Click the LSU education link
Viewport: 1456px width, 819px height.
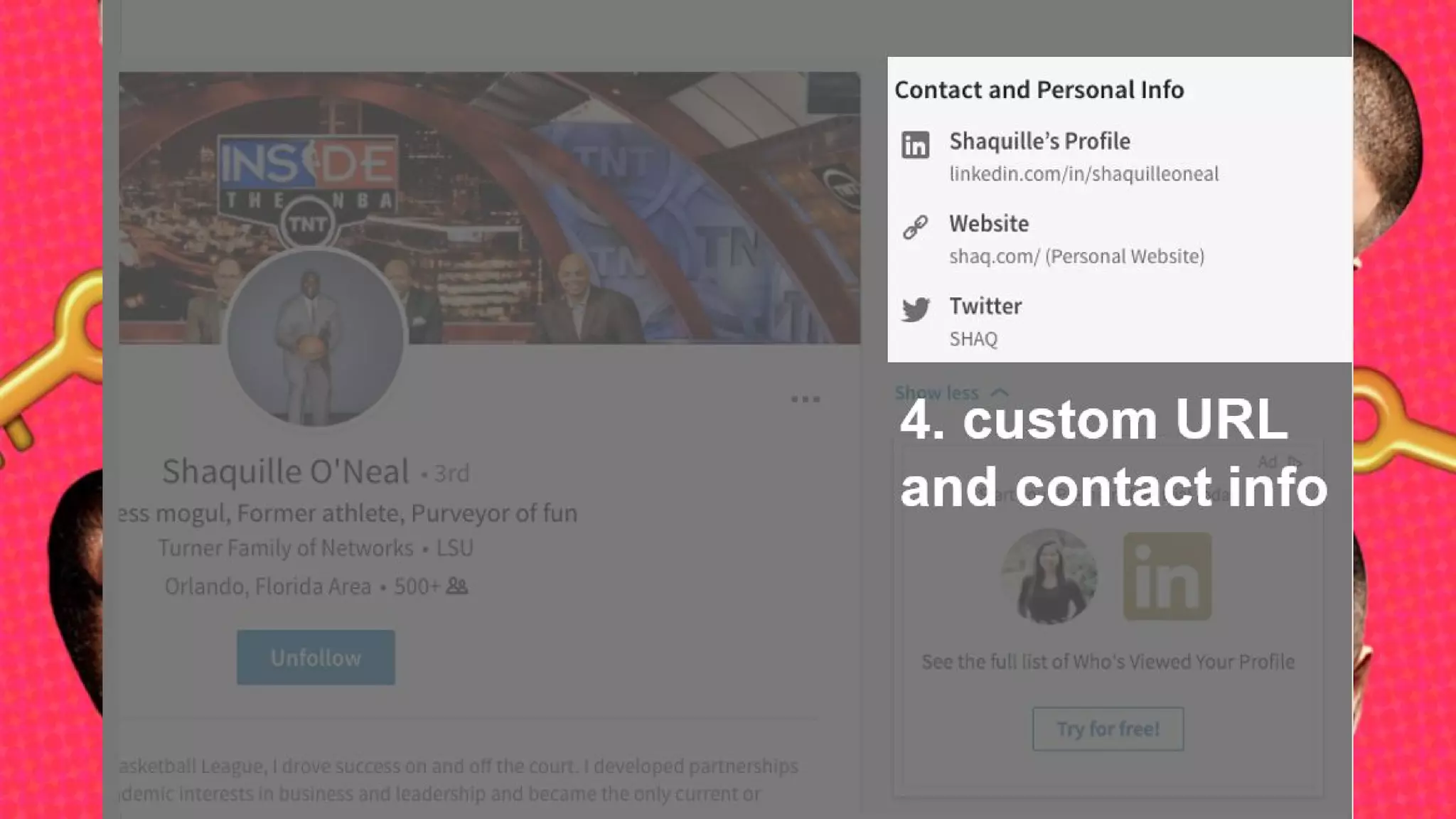coord(454,548)
